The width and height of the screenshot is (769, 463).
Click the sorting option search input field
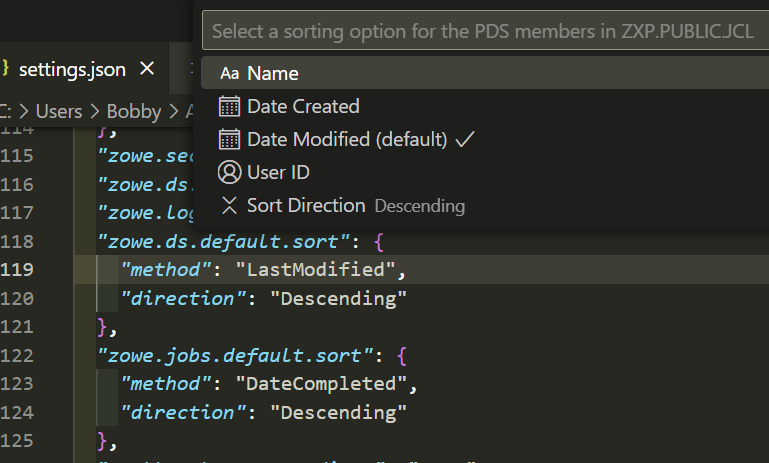pos(486,31)
